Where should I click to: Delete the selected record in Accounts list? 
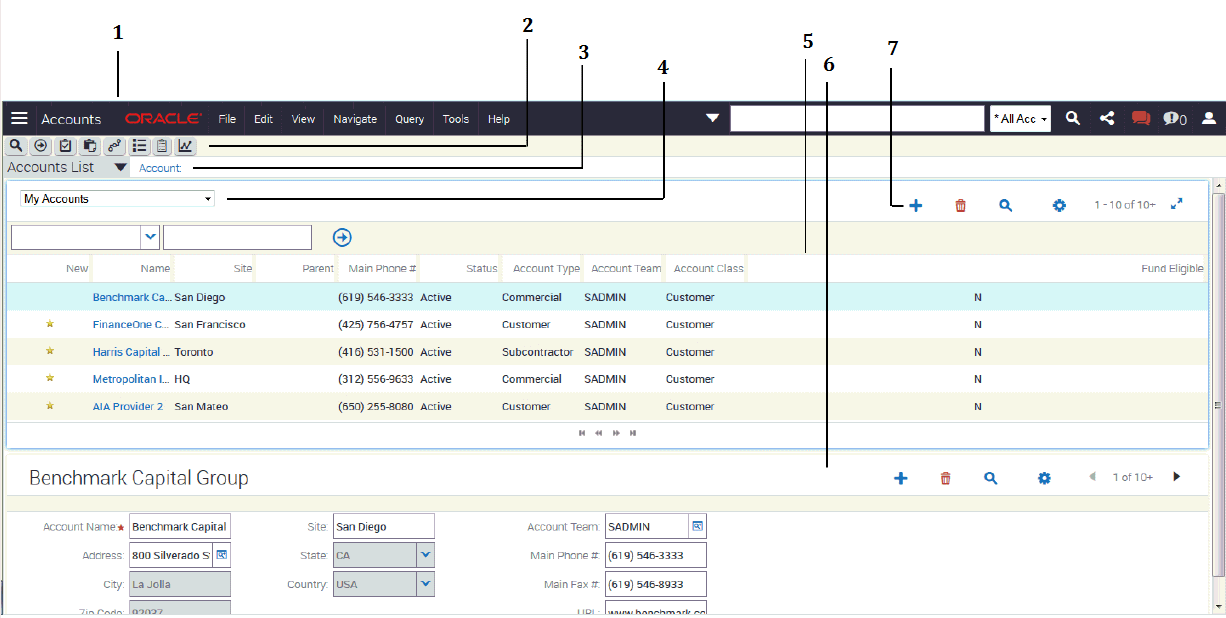961,205
